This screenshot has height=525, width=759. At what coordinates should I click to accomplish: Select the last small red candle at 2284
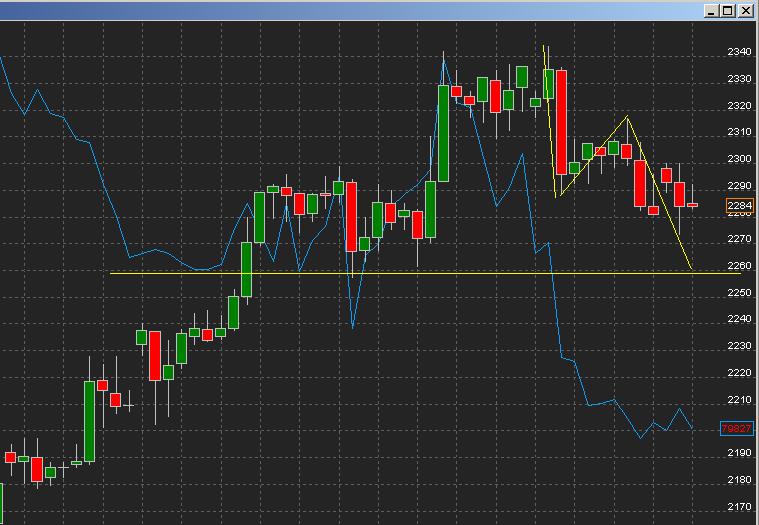click(x=693, y=205)
